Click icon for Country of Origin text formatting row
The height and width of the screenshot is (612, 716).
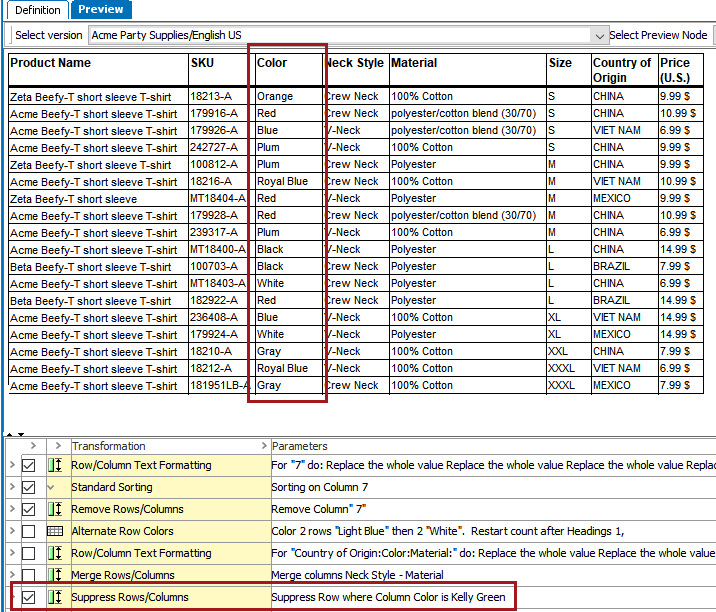55,554
